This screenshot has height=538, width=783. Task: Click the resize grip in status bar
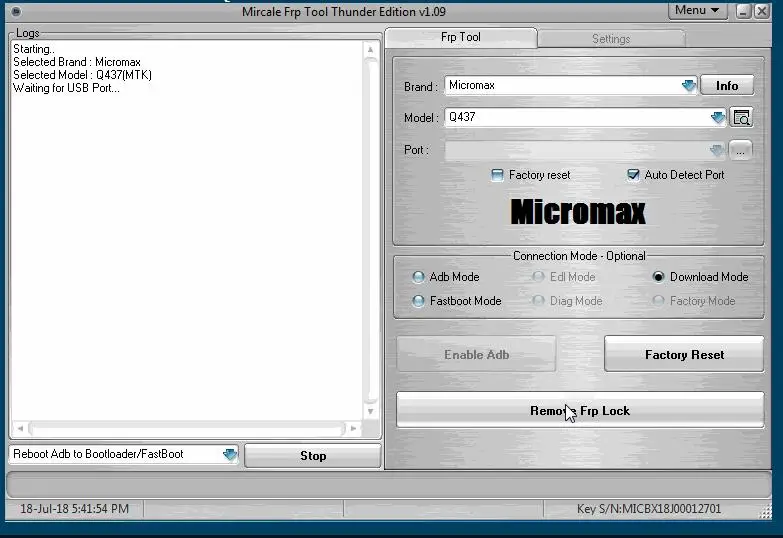766,511
